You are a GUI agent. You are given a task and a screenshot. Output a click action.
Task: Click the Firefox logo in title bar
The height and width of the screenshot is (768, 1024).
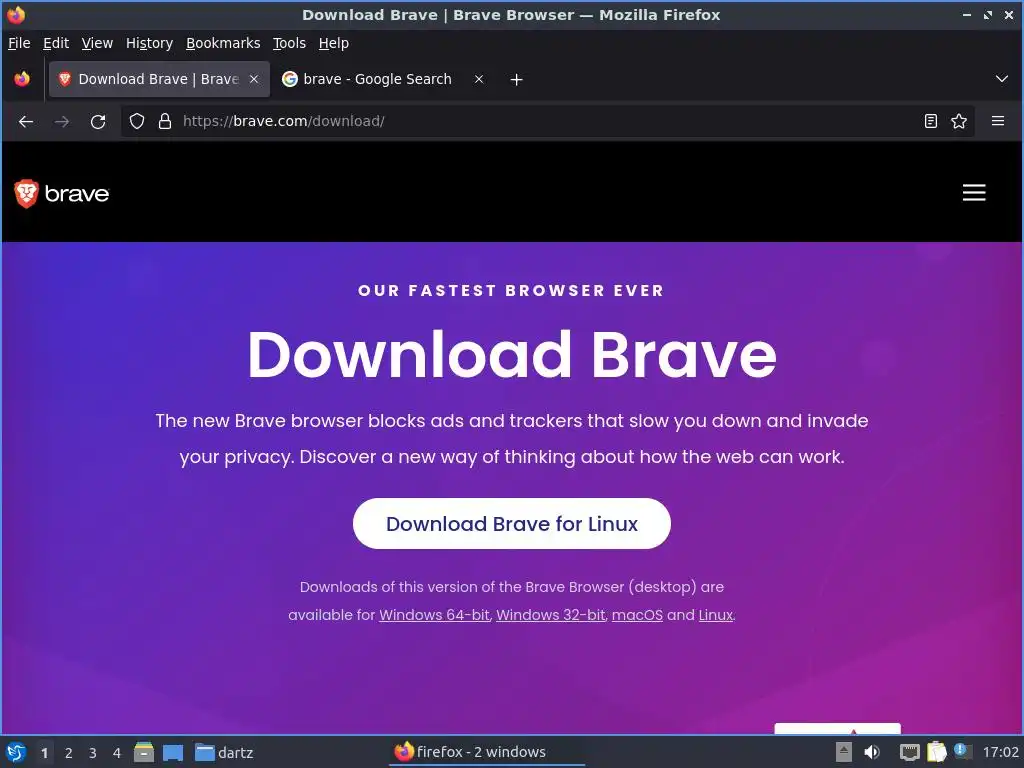(x=16, y=14)
